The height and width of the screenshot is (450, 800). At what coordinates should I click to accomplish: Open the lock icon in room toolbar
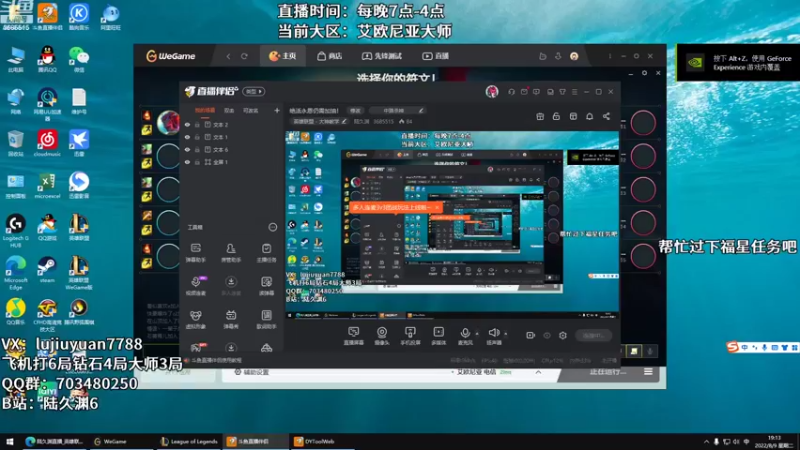point(556,116)
